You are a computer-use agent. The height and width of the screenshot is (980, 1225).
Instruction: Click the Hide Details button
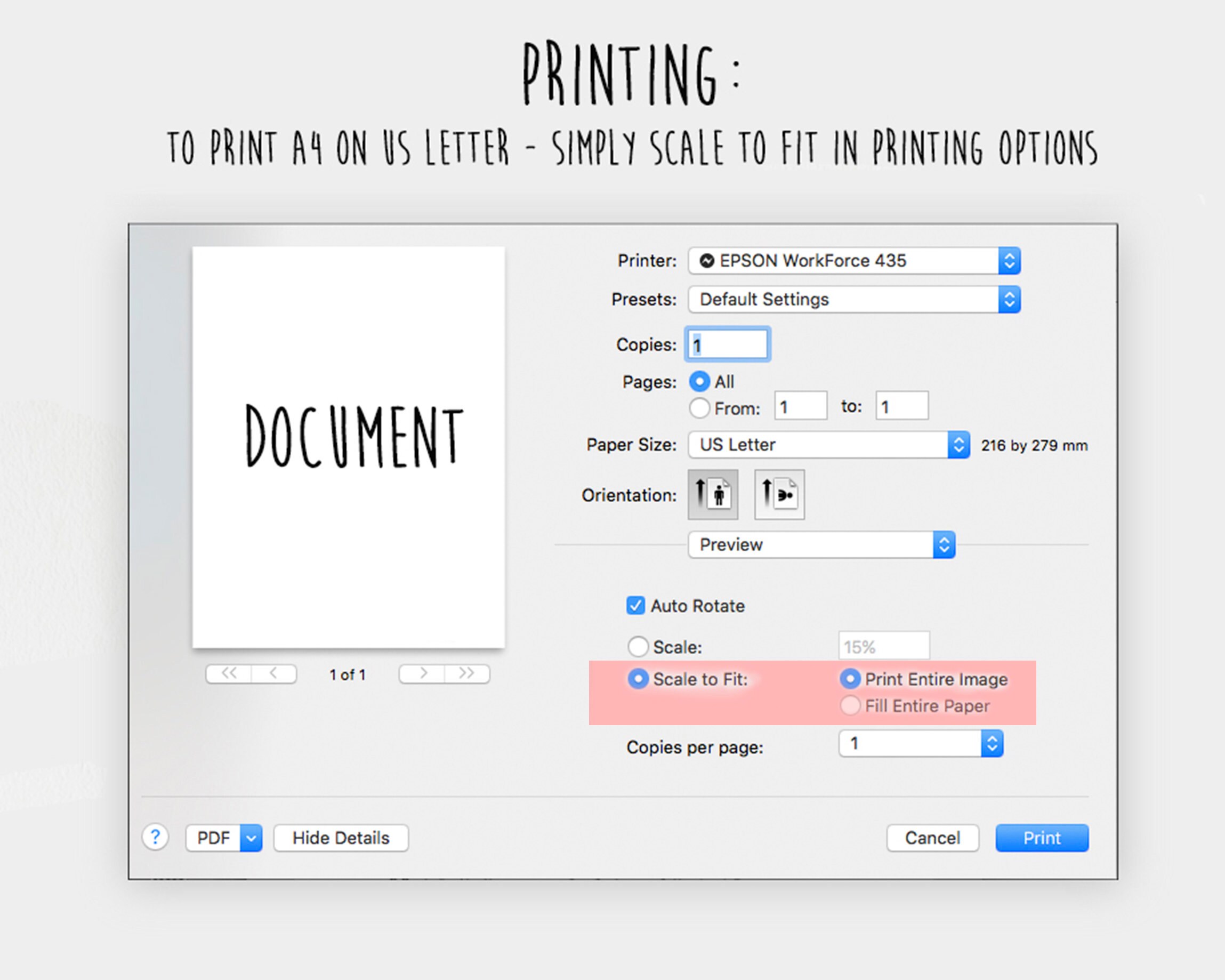(x=341, y=838)
